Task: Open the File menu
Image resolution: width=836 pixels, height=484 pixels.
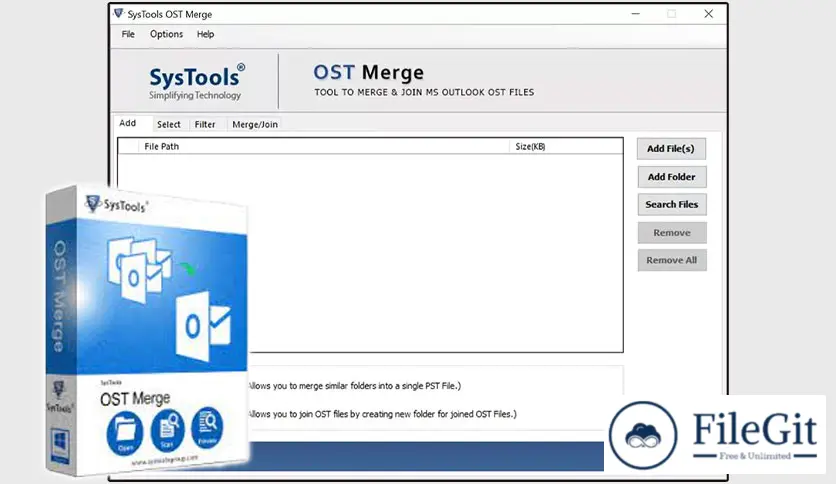Action: pyautogui.click(x=128, y=34)
